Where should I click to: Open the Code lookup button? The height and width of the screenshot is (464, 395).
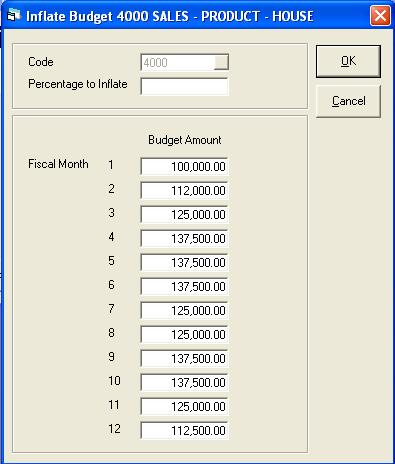pos(221,62)
